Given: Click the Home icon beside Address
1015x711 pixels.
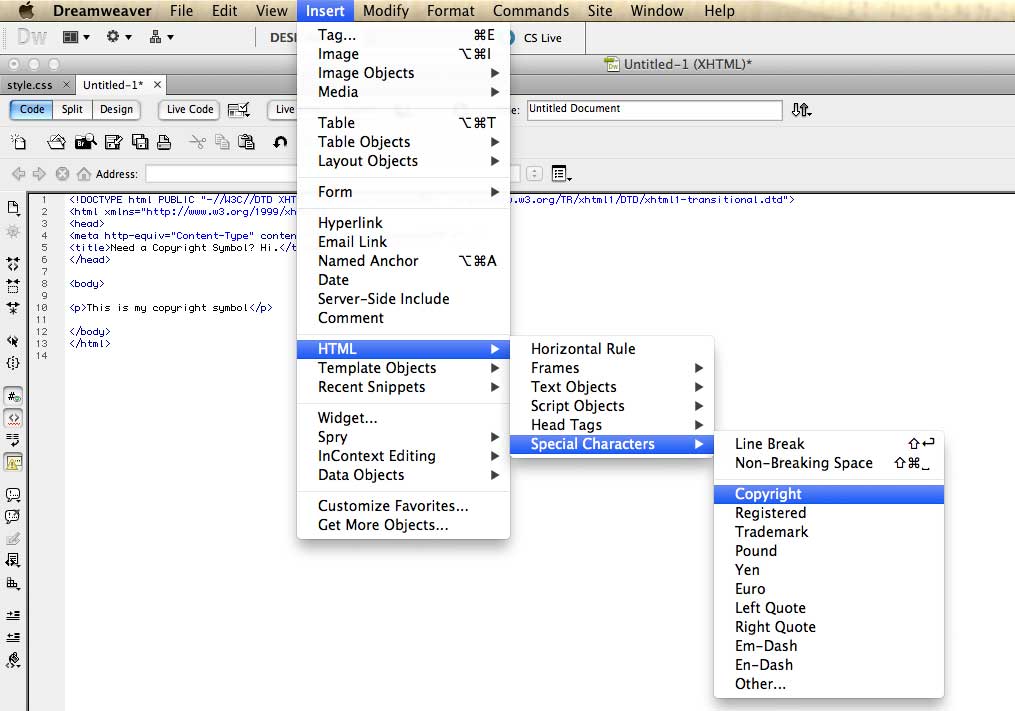Looking at the screenshot, I should point(84,174).
